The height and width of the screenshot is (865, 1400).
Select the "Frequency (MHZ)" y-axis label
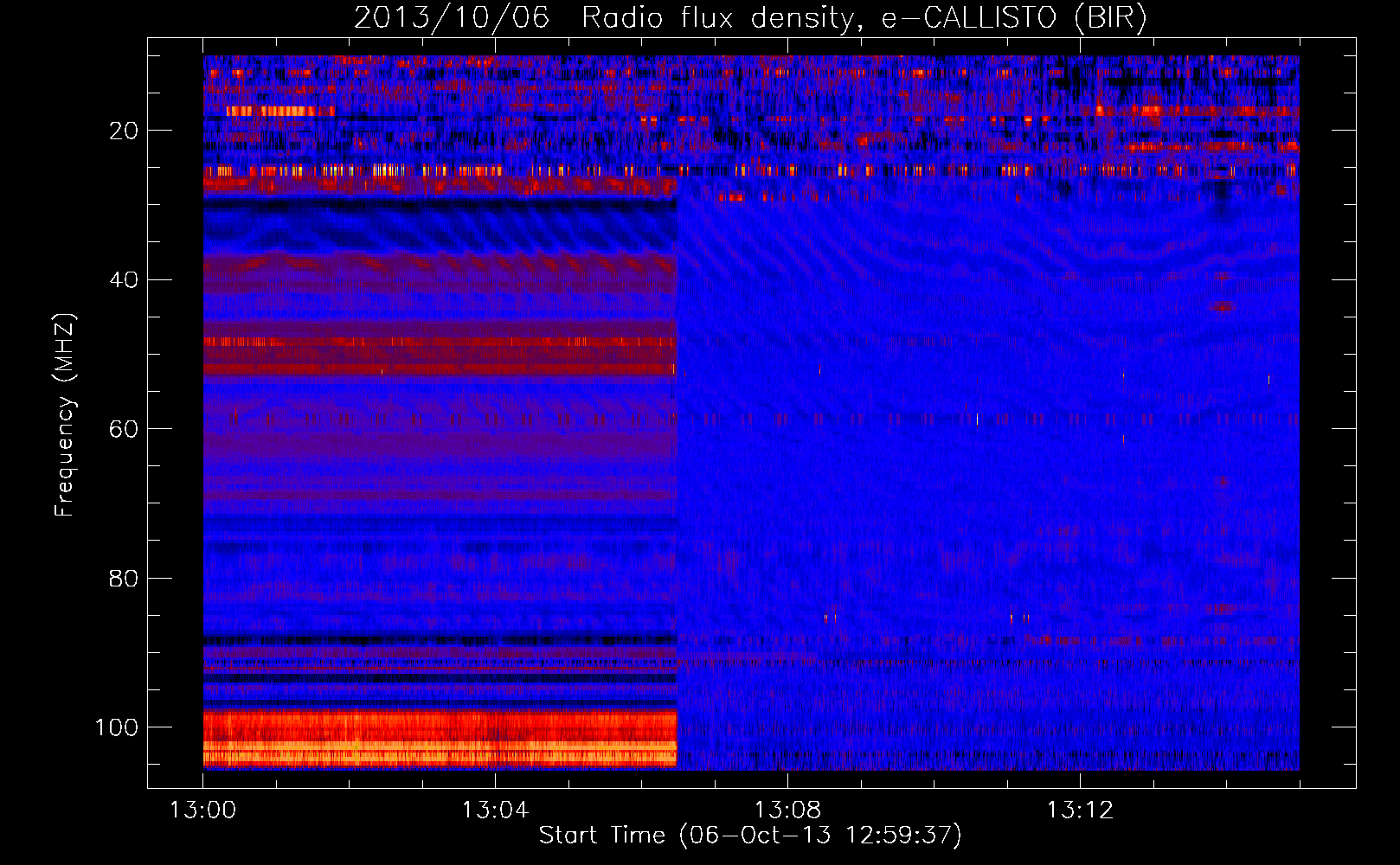(x=64, y=415)
